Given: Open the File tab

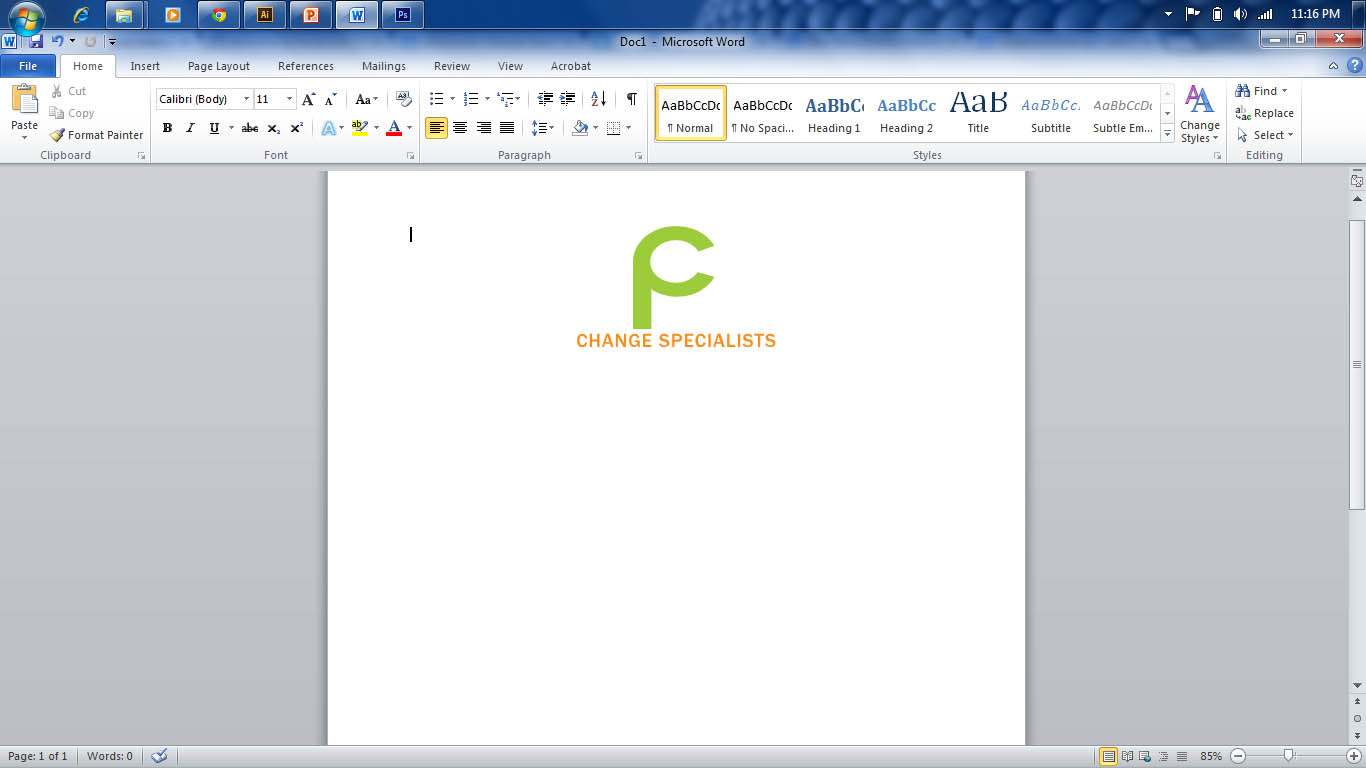Looking at the screenshot, I should click(x=28, y=66).
